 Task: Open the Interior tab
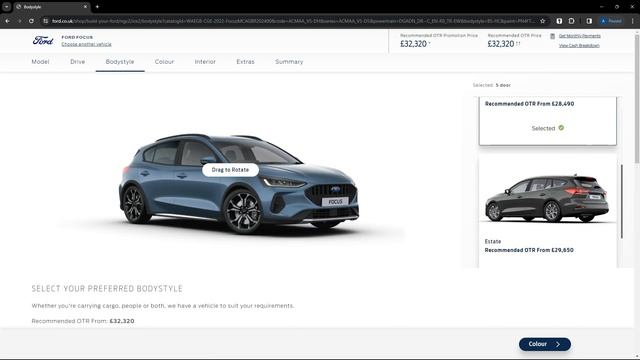[205, 62]
